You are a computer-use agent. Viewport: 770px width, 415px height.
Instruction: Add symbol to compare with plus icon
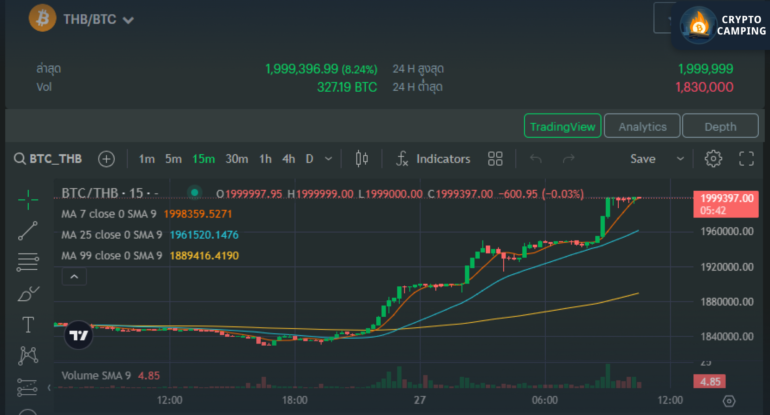pyautogui.click(x=107, y=159)
